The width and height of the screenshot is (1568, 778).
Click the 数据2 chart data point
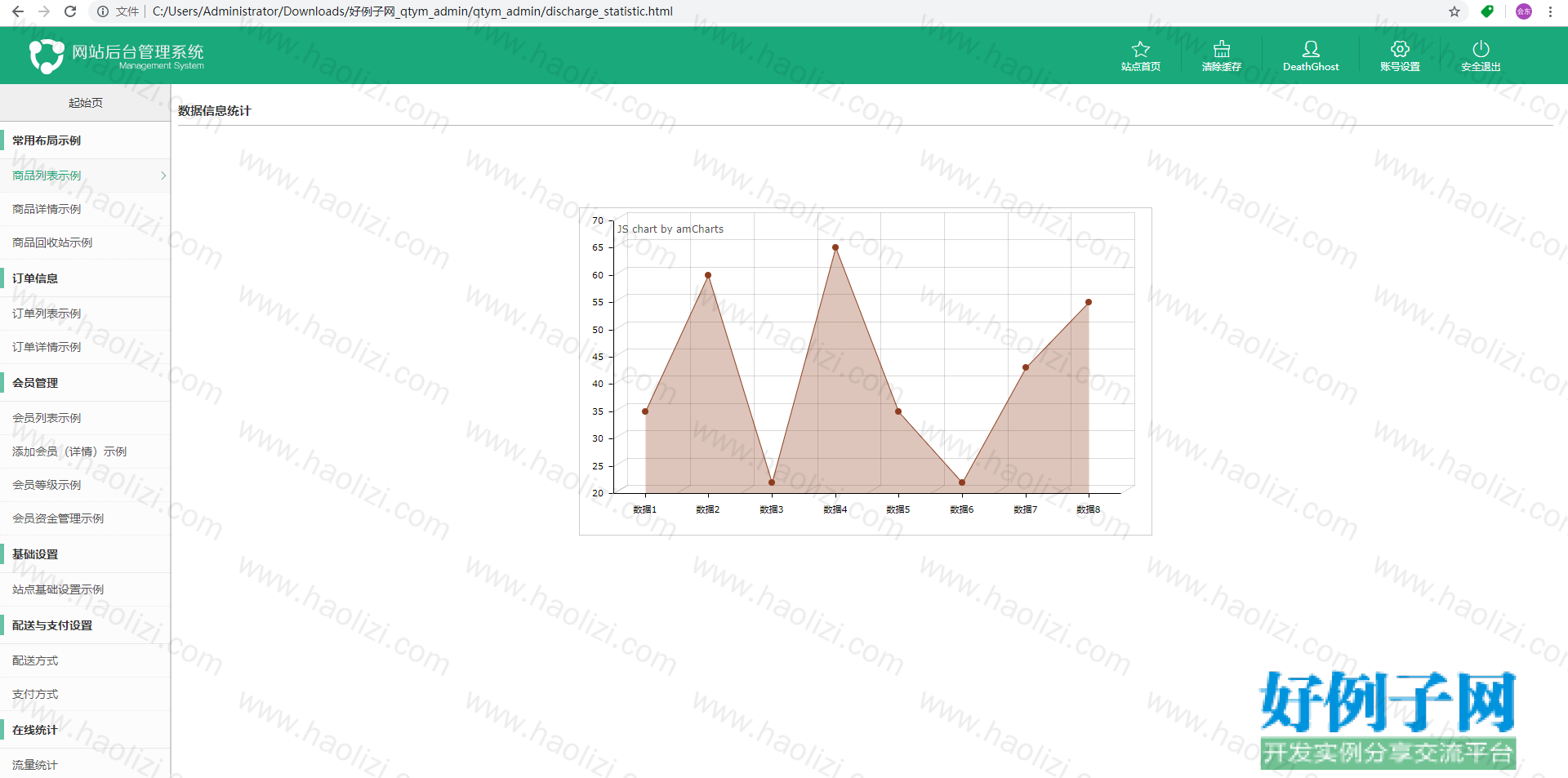point(708,275)
